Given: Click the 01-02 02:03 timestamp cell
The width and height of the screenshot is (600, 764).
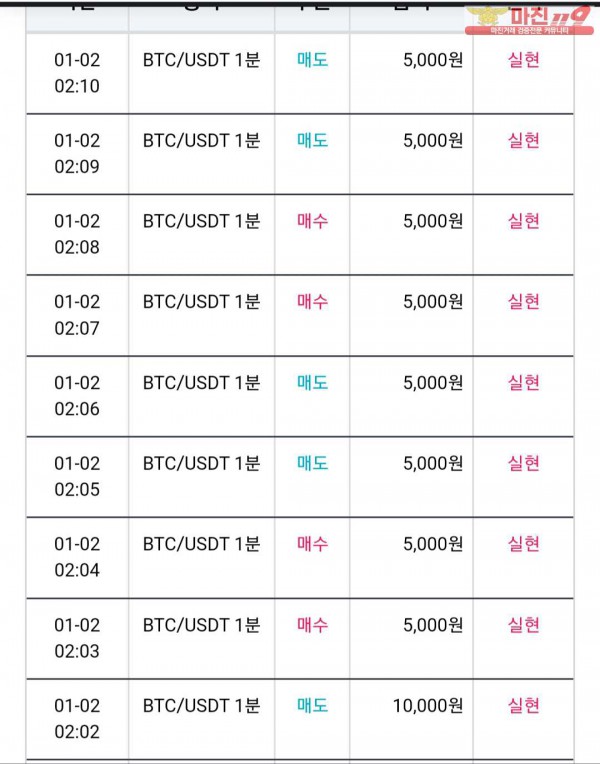Looking at the screenshot, I should (77, 638).
